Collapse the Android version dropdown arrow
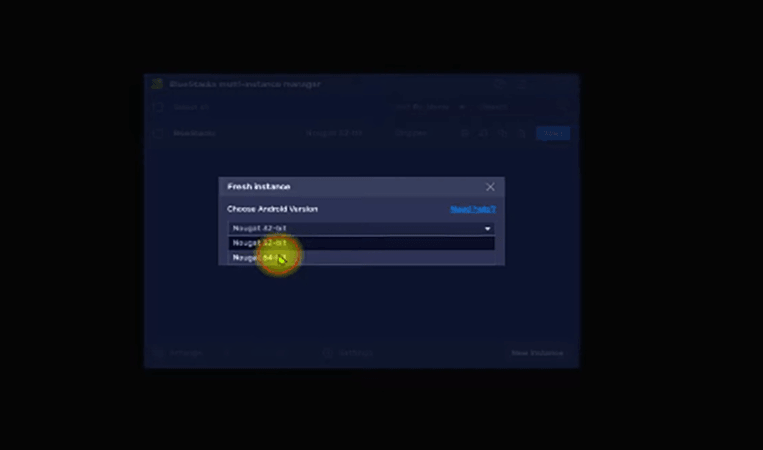This screenshot has height=450, width=763. click(487, 228)
